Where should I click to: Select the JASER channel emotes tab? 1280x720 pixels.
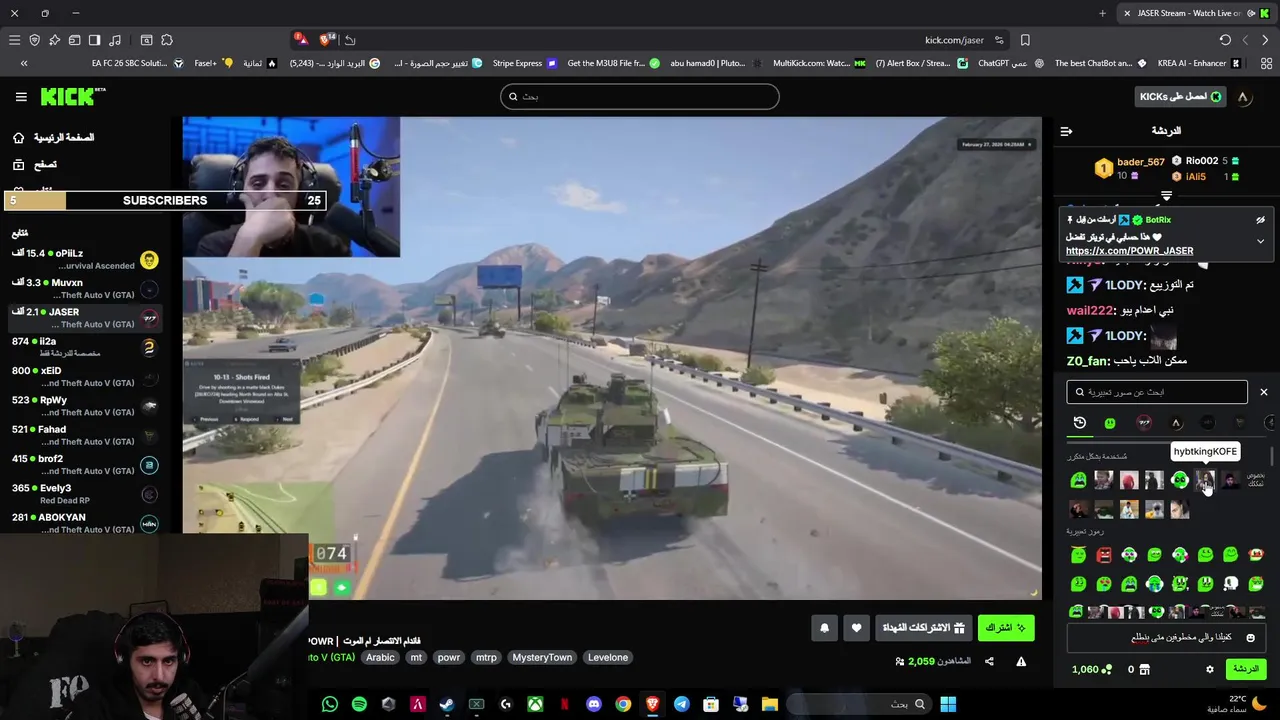pyautogui.click(x=1144, y=423)
